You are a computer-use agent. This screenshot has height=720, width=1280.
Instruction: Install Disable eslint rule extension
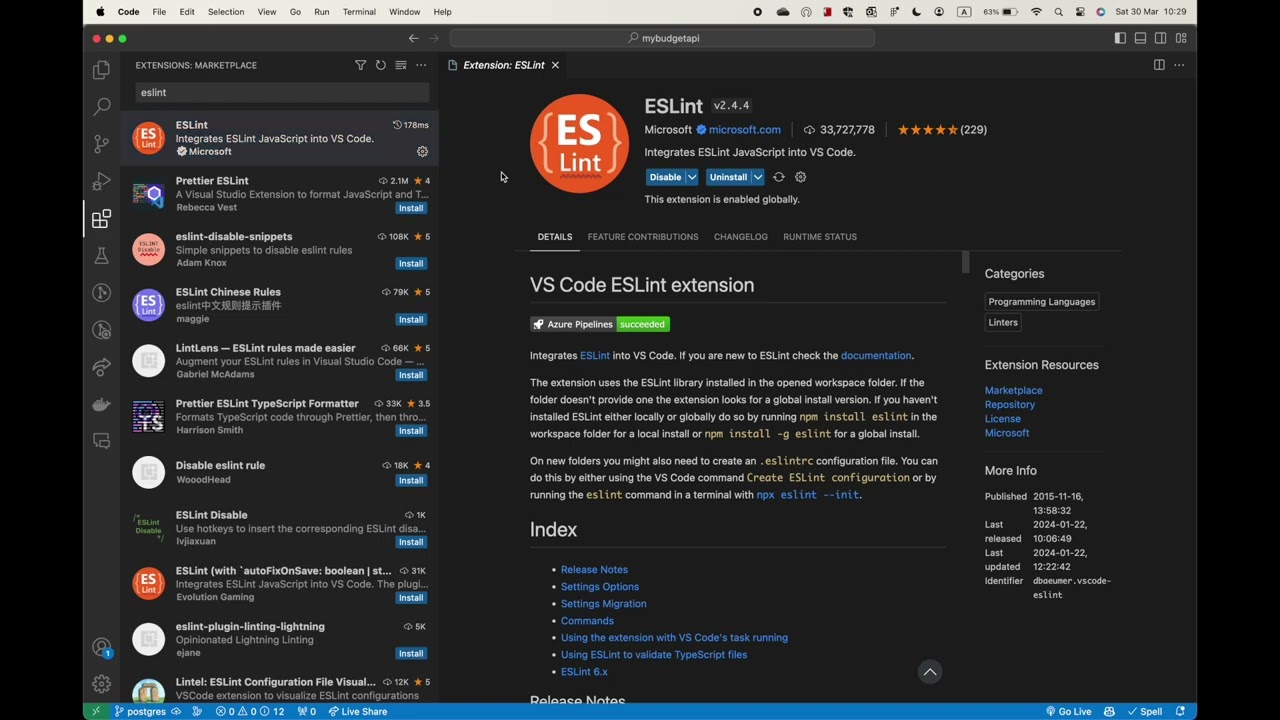(x=411, y=481)
